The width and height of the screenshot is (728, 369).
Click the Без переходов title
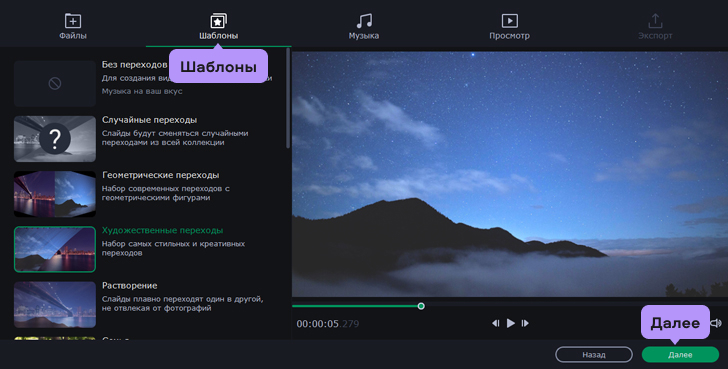(134, 65)
